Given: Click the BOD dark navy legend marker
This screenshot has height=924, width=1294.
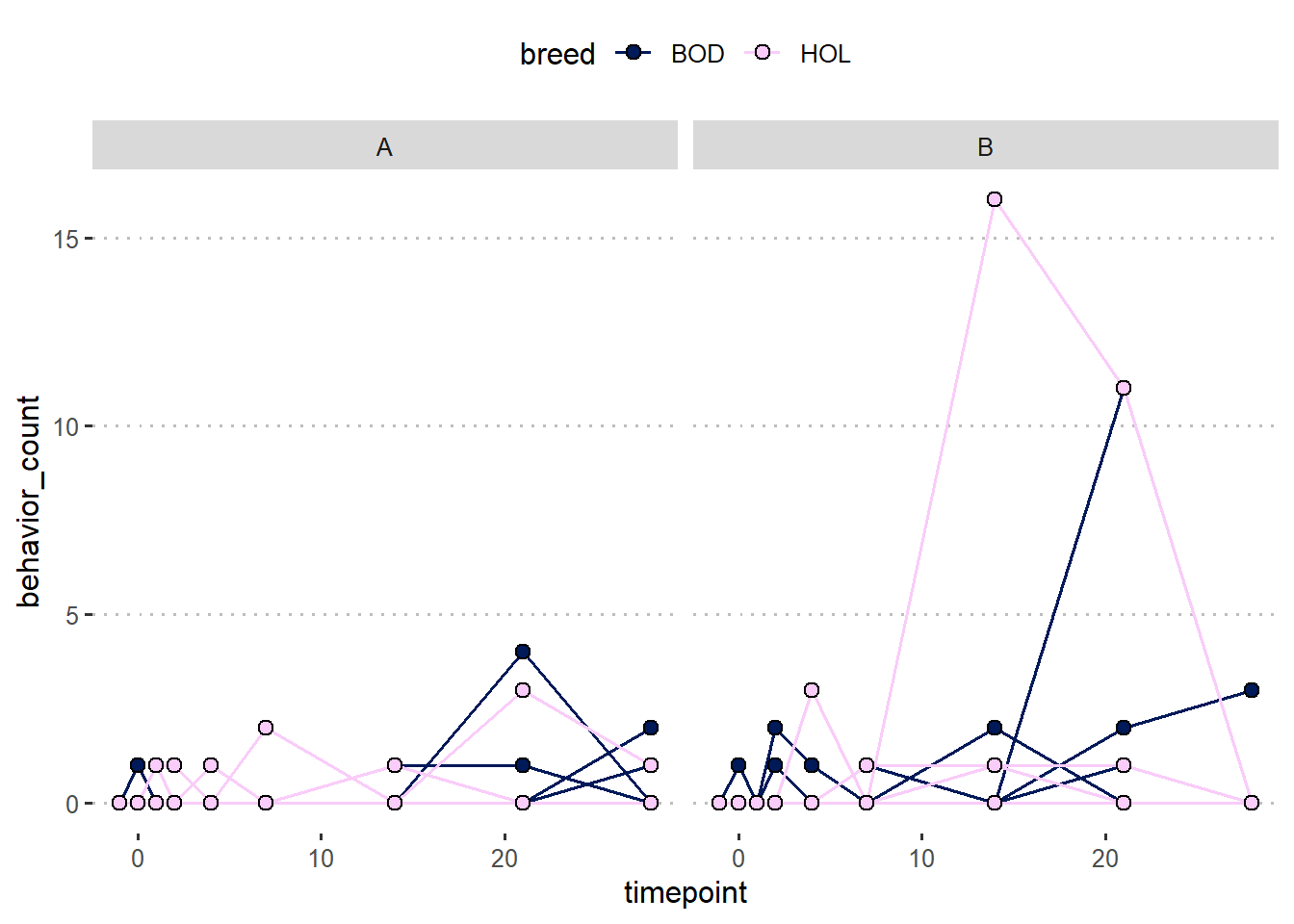Looking at the screenshot, I should pyautogui.click(x=633, y=52).
